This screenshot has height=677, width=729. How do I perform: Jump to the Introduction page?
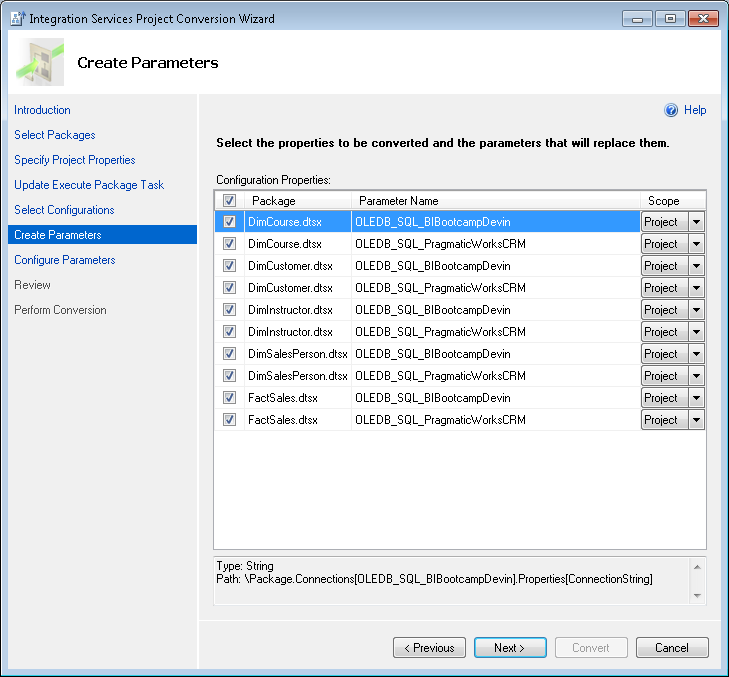[42, 110]
